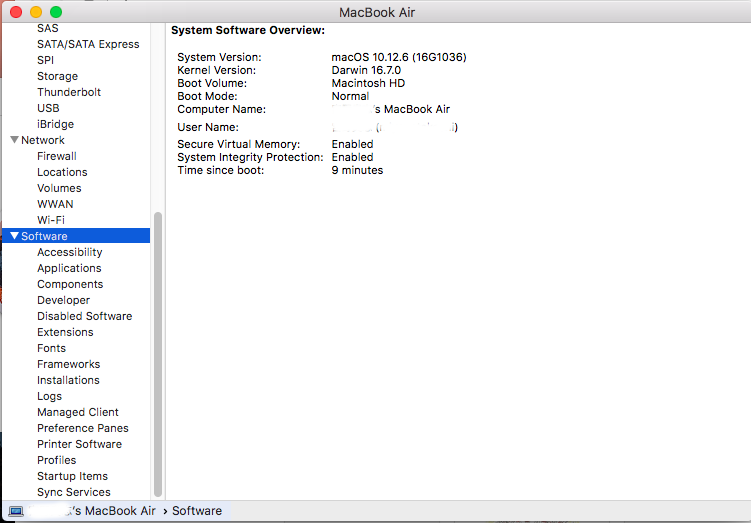Screen dimensions: 751x523
Task: Click the Secure Virtual Memory Enabled value
Action: [x=353, y=144]
